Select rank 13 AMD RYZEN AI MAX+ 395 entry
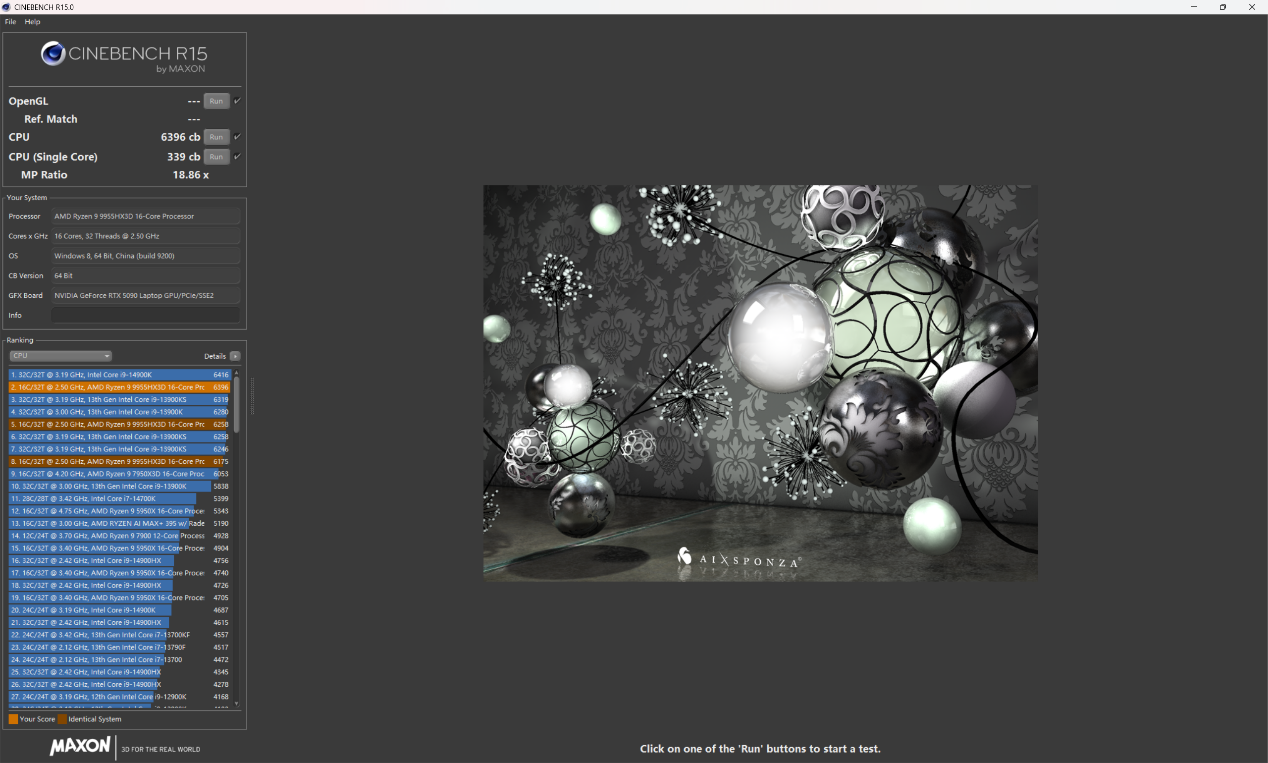The width and height of the screenshot is (1268, 763). pyautogui.click(x=120, y=523)
